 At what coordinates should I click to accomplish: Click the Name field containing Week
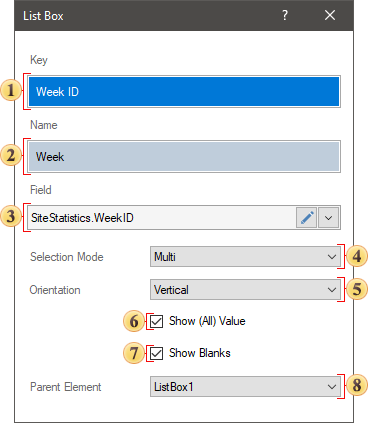(x=184, y=156)
